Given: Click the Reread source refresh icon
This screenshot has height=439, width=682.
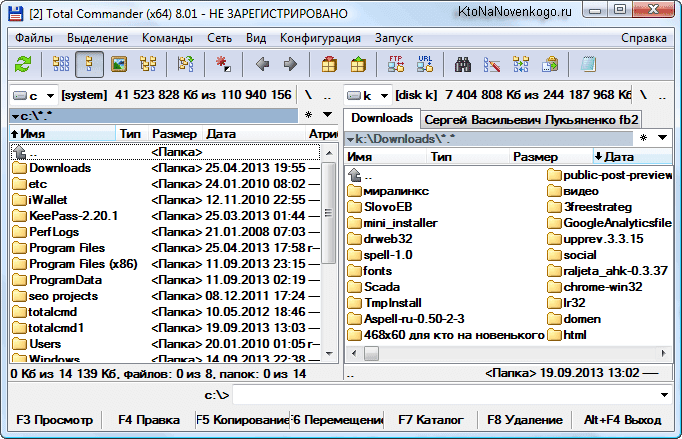Looking at the screenshot, I should [23, 64].
